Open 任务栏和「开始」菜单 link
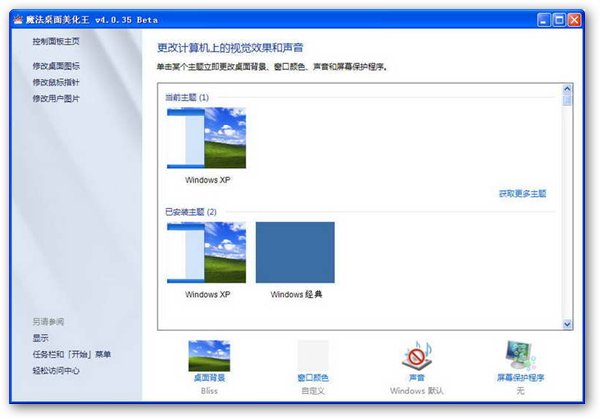The image size is (600, 419). (x=72, y=354)
